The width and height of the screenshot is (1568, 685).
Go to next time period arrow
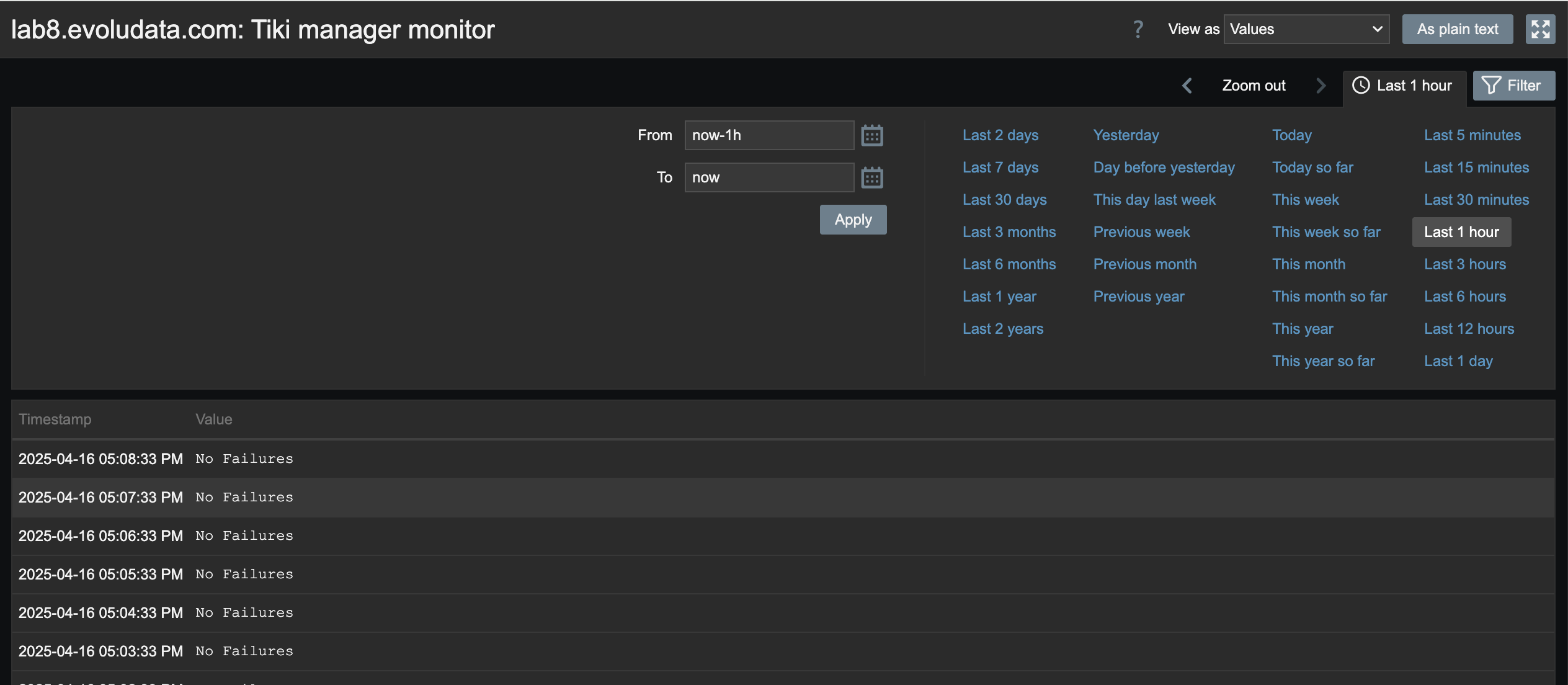click(1321, 86)
